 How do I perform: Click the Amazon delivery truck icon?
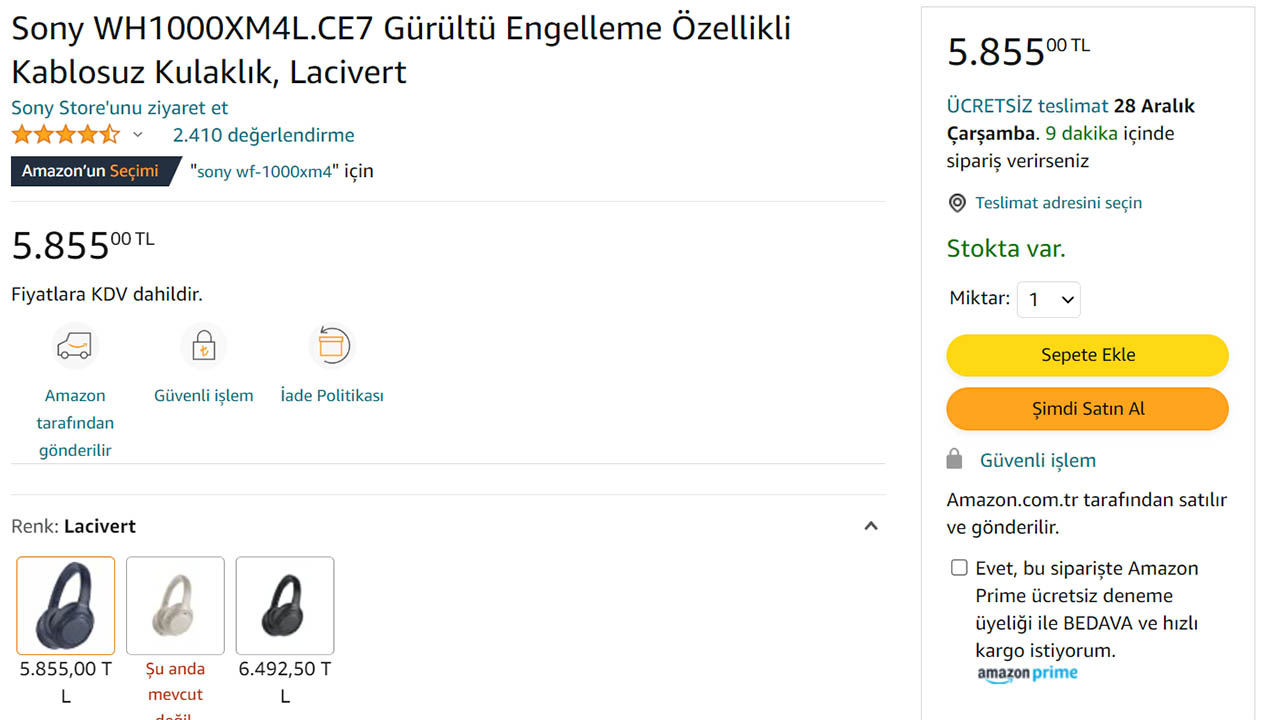74,346
